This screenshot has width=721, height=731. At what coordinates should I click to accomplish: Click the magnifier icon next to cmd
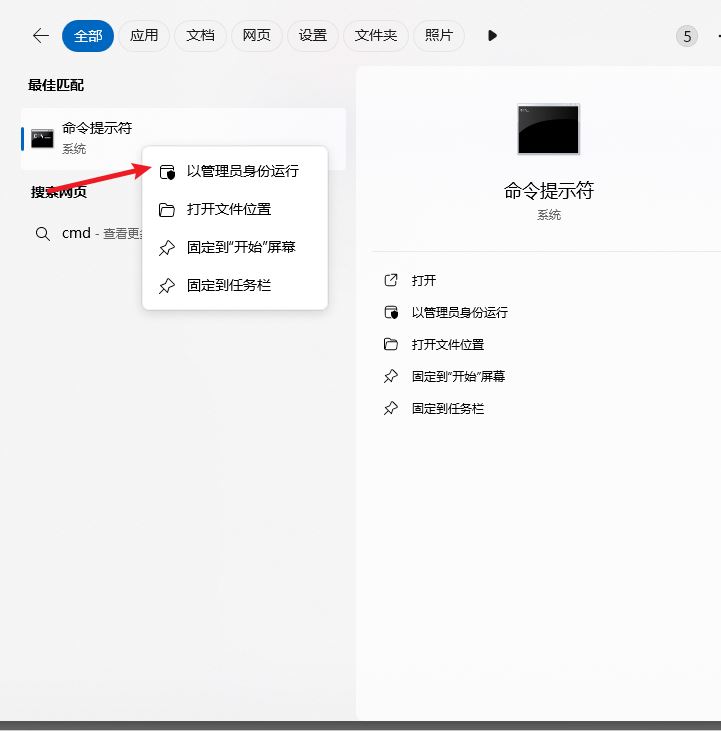(43, 234)
